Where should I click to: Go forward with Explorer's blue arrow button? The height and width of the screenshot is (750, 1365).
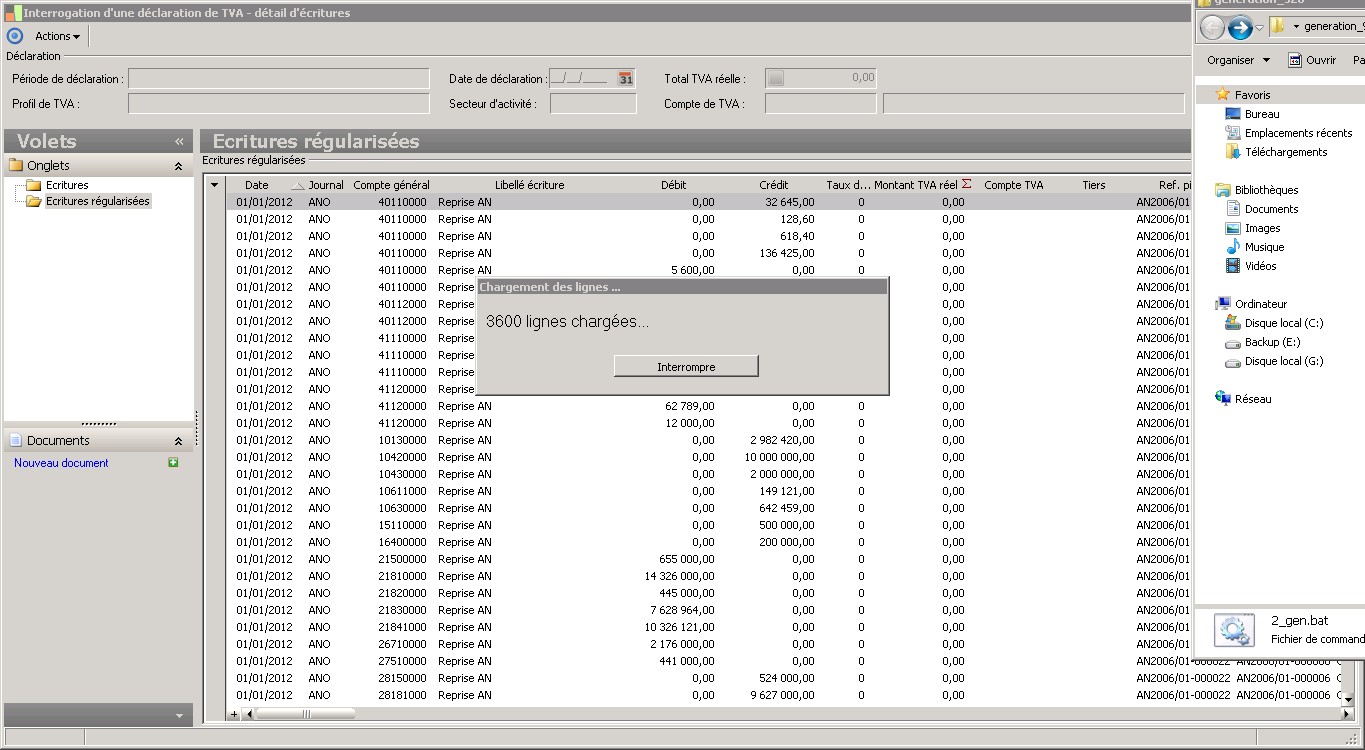point(1240,28)
